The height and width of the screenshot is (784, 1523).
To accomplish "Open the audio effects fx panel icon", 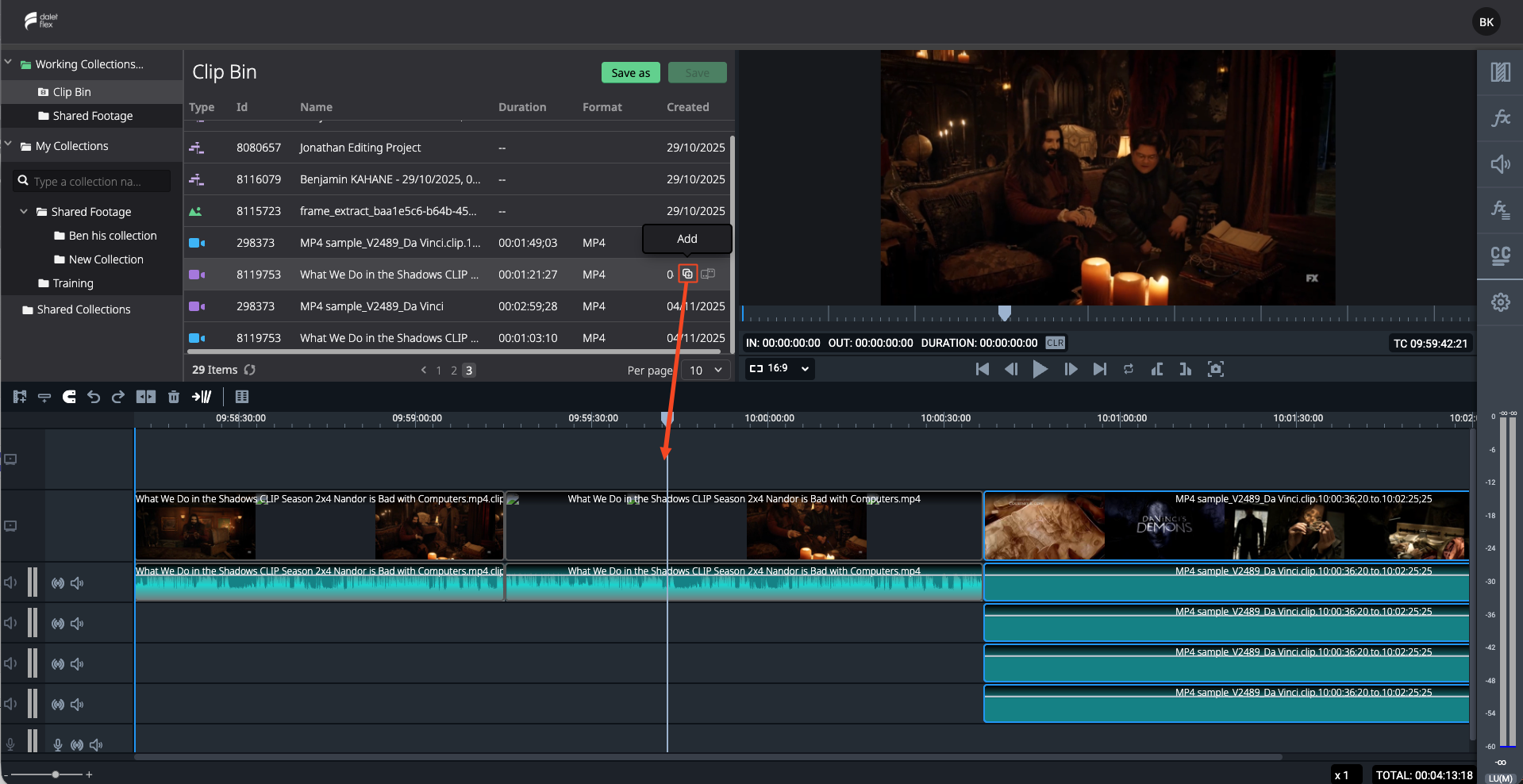I will click(1500, 210).
